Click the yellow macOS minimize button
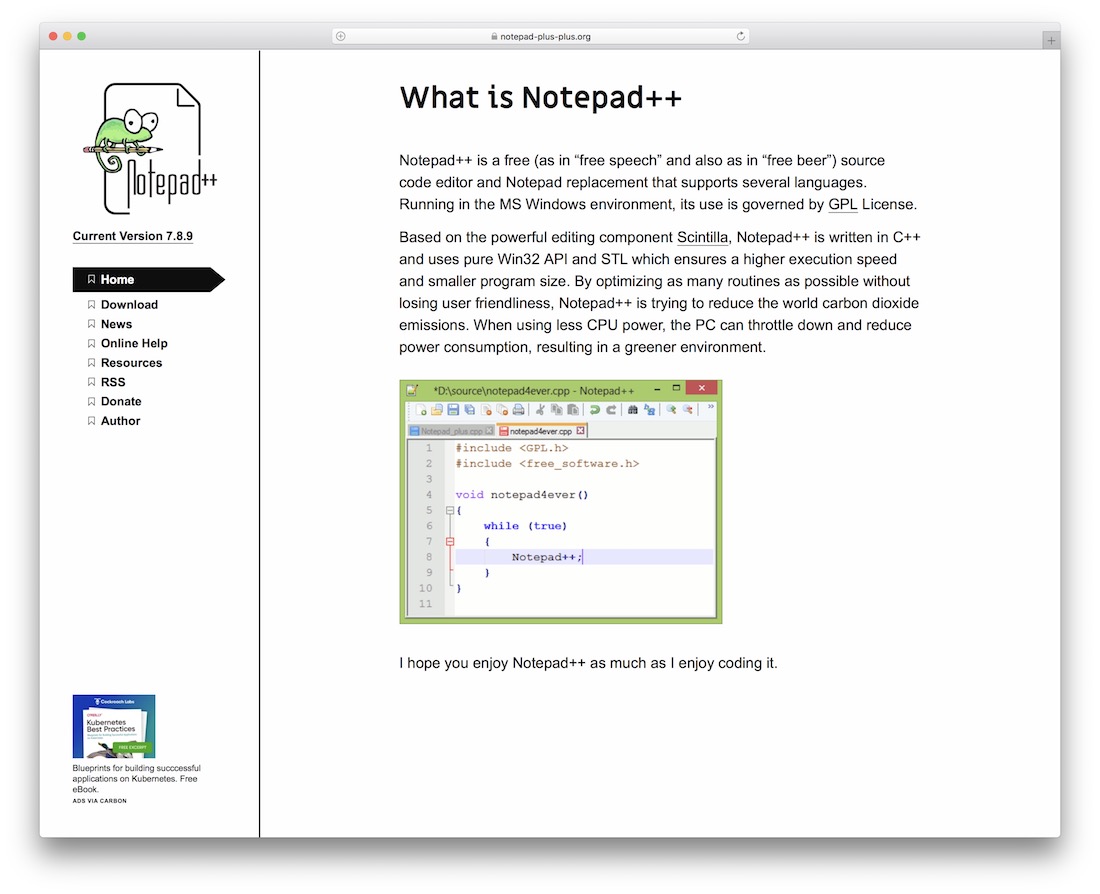The height and width of the screenshot is (894, 1100). coord(67,36)
